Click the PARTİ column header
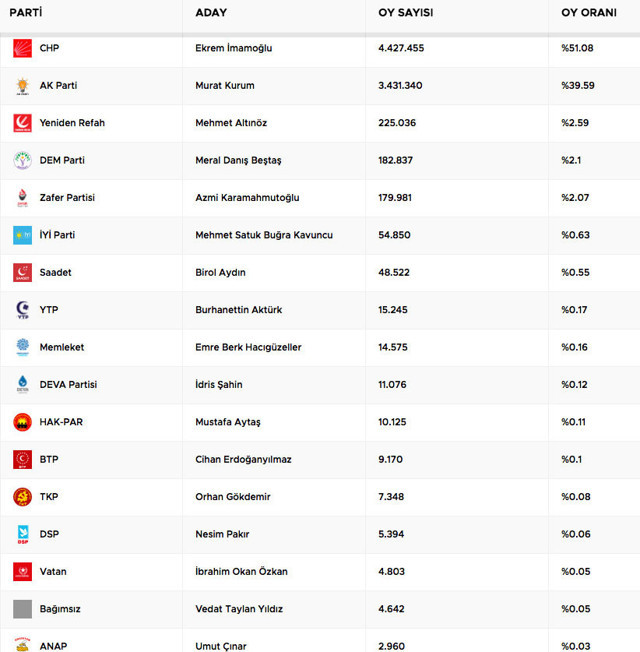The height and width of the screenshot is (652, 640). [x=26, y=13]
